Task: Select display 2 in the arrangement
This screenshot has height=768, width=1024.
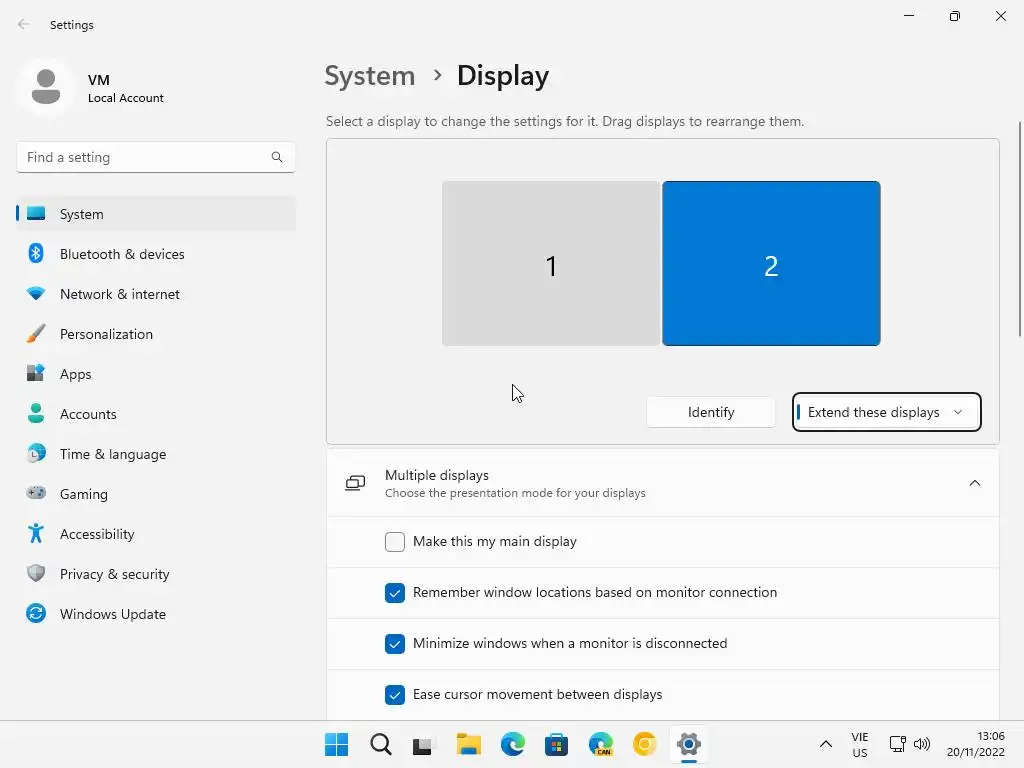Action: (x=771, y=263)
